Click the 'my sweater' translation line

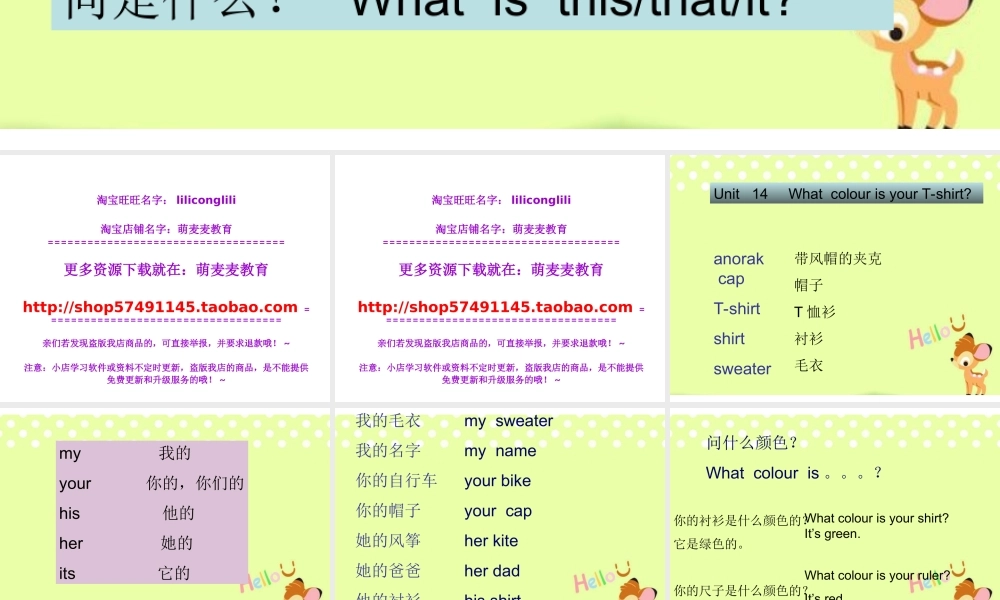click(507, 421)
